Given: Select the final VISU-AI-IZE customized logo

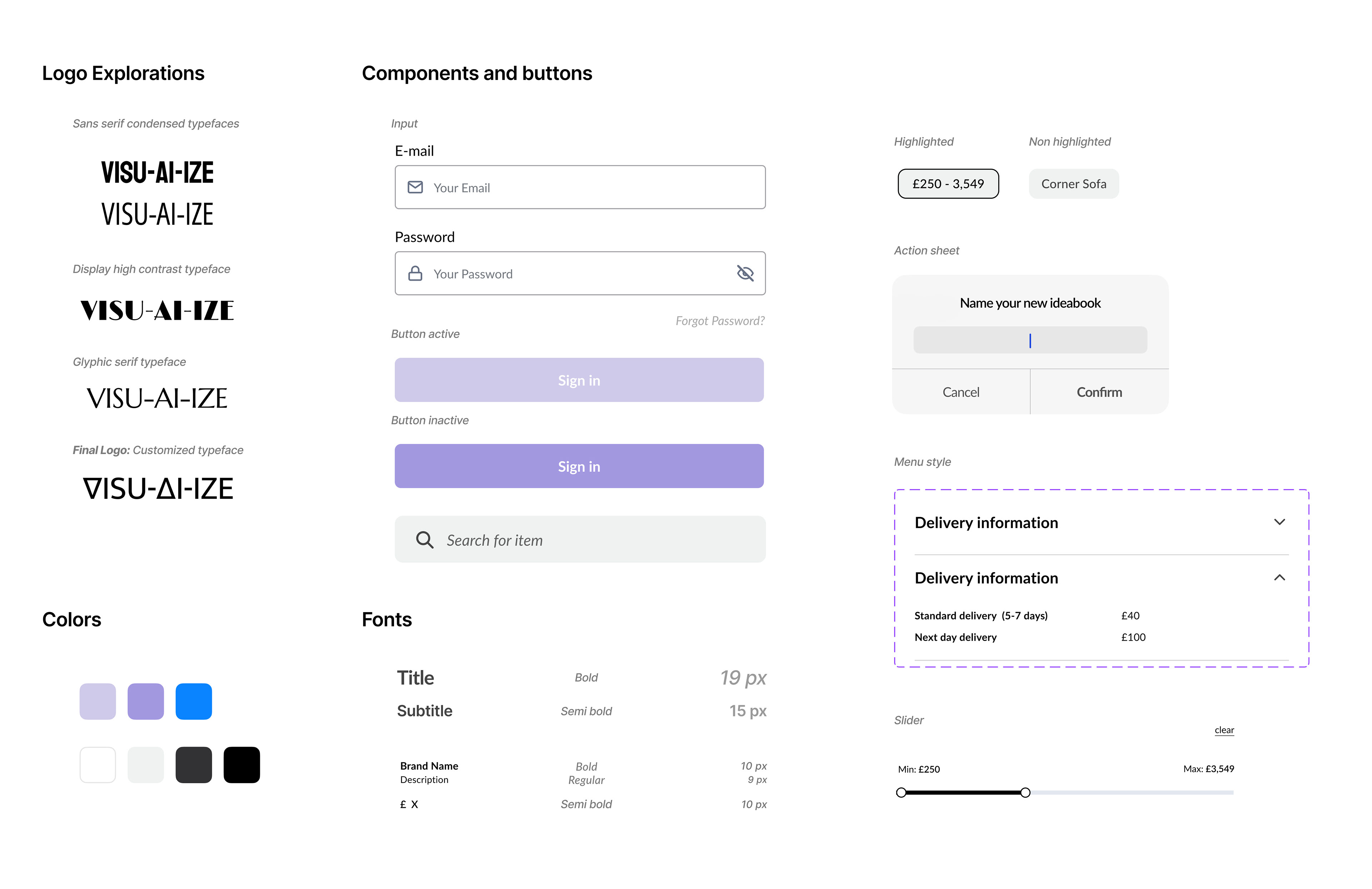Looking at the screenshot, I should (158, 489).
